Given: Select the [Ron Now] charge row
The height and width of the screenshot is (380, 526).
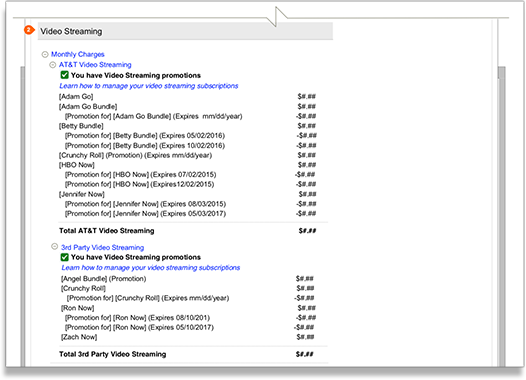Looking at the screenshot, I should coord(188,308).
